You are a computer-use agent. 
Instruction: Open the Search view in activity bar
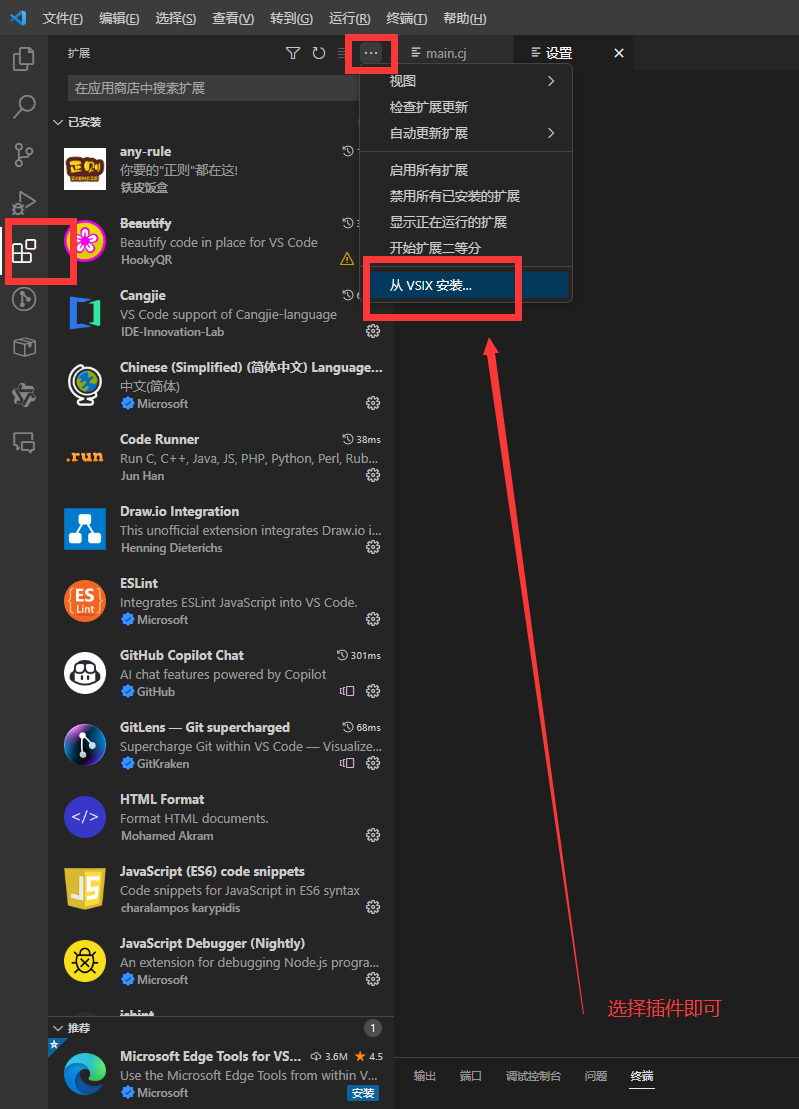point(24,107)
